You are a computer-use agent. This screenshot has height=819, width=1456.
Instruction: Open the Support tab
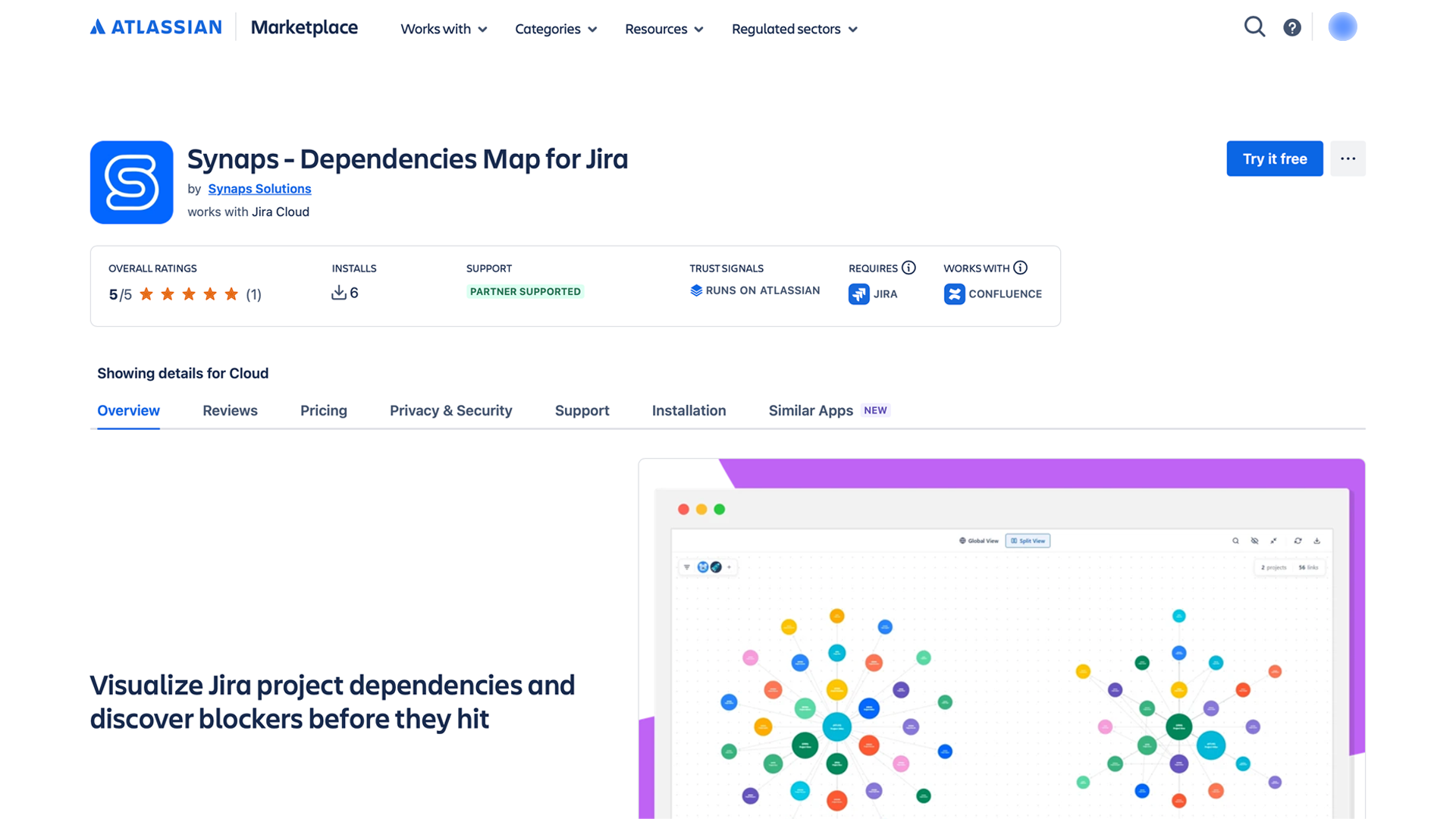[582, 410]
